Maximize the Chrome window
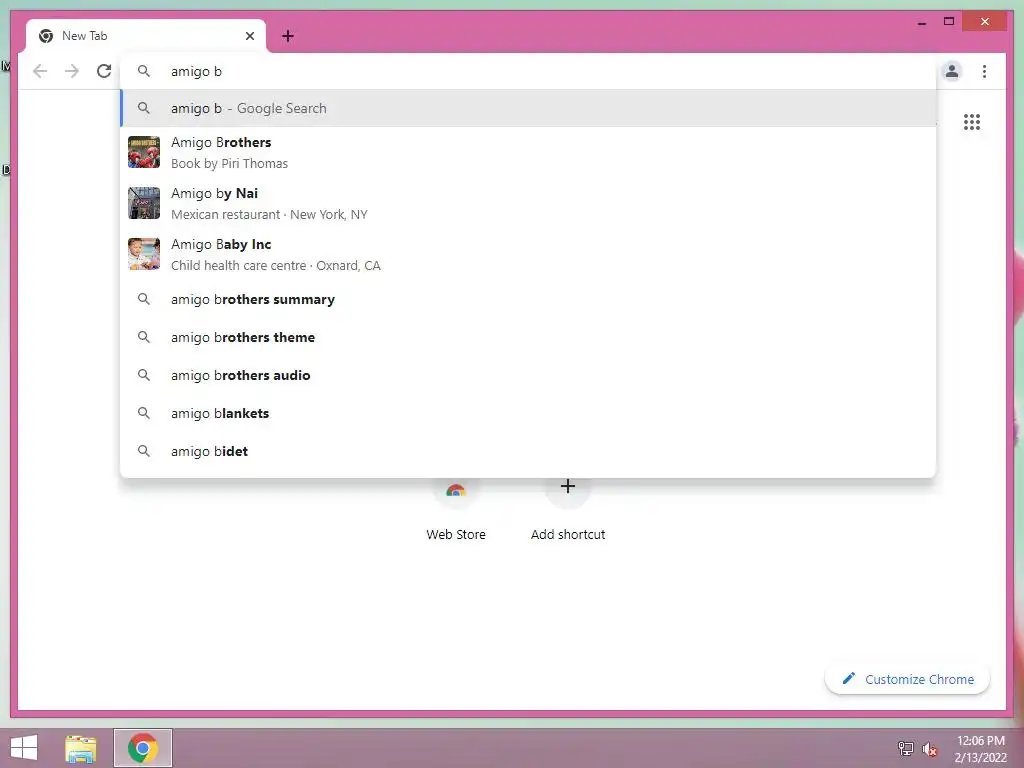This screenshot has width=1024, height=768. pyautogui.click(x=949, y=22)
